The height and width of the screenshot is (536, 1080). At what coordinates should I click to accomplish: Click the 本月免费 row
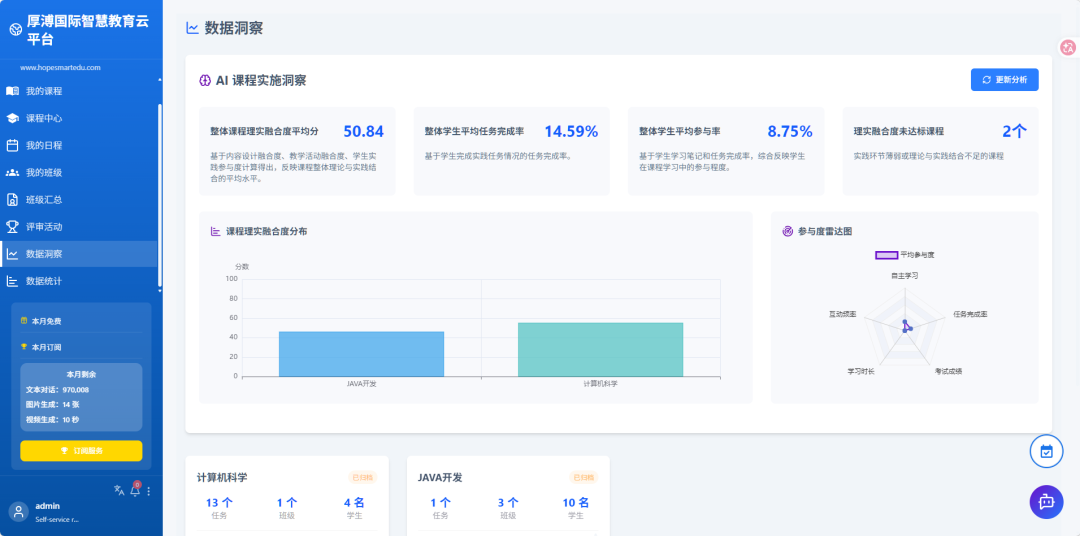coord(81,321)
